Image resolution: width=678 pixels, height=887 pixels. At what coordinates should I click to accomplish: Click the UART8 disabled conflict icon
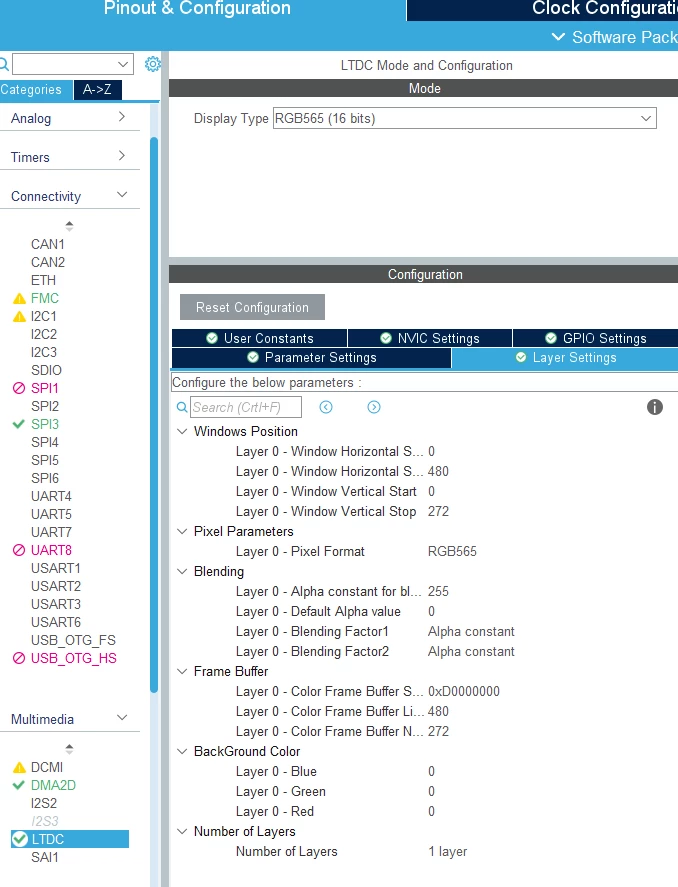tap(19, 550)
